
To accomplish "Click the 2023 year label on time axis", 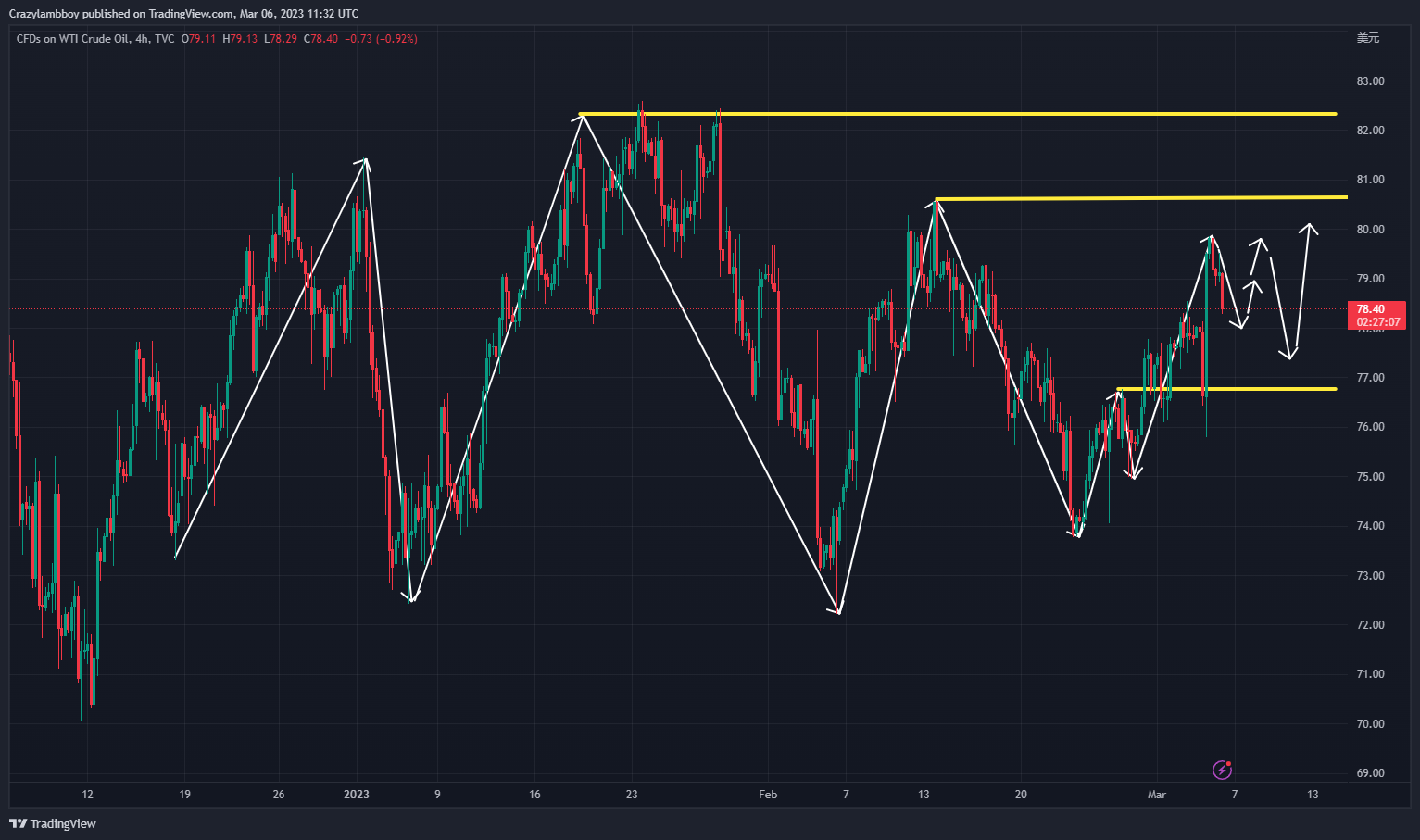I will coord(357,795).
